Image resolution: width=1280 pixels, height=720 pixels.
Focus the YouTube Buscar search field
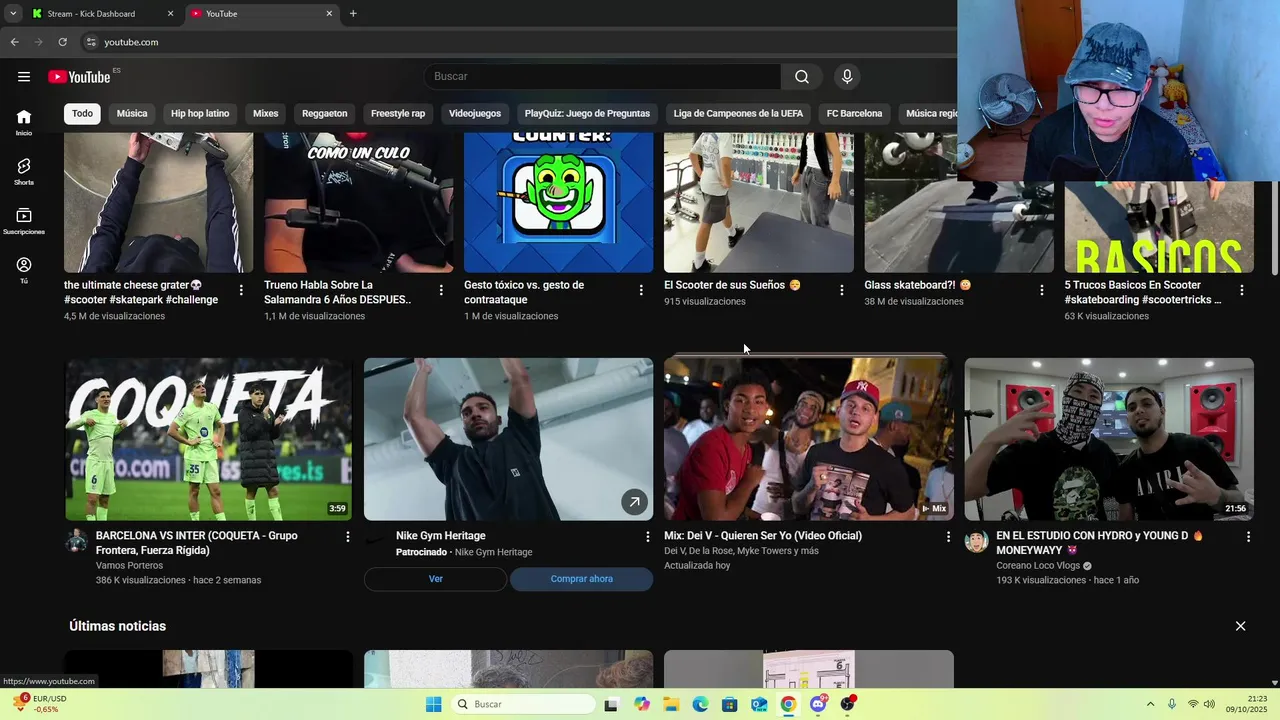pyautogui.click(x=602, y=77)
